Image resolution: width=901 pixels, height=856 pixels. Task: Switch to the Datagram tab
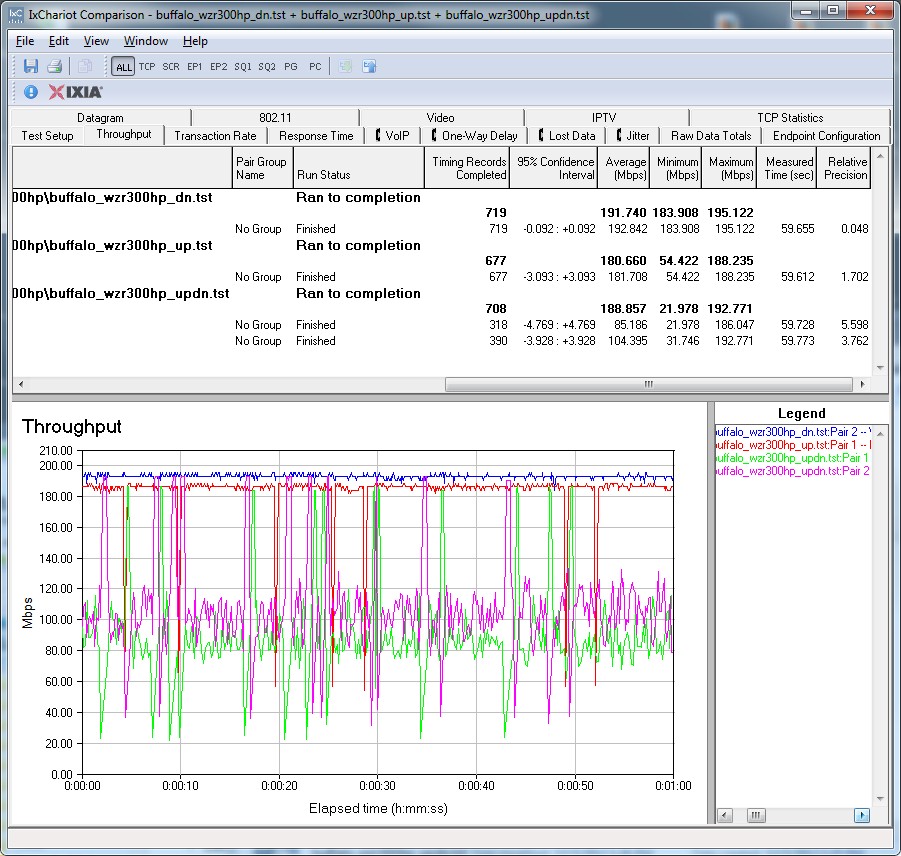click(x=101, y=118)
